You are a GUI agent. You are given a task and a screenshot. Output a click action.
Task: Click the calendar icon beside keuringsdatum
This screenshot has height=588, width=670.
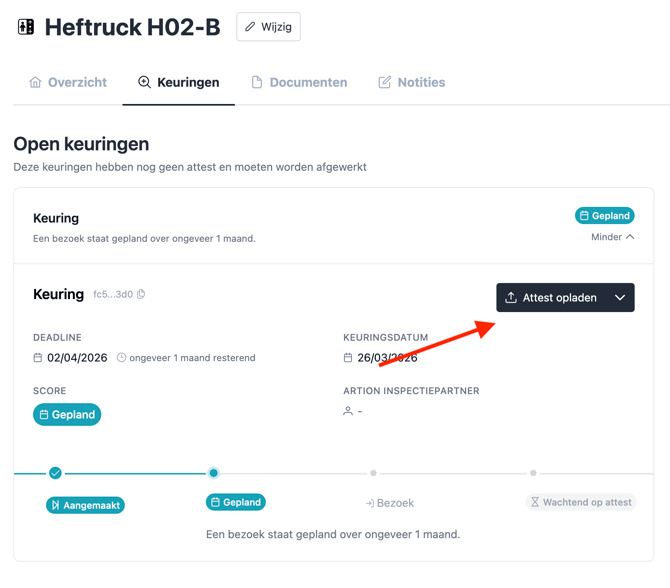[x=348, y=358]
